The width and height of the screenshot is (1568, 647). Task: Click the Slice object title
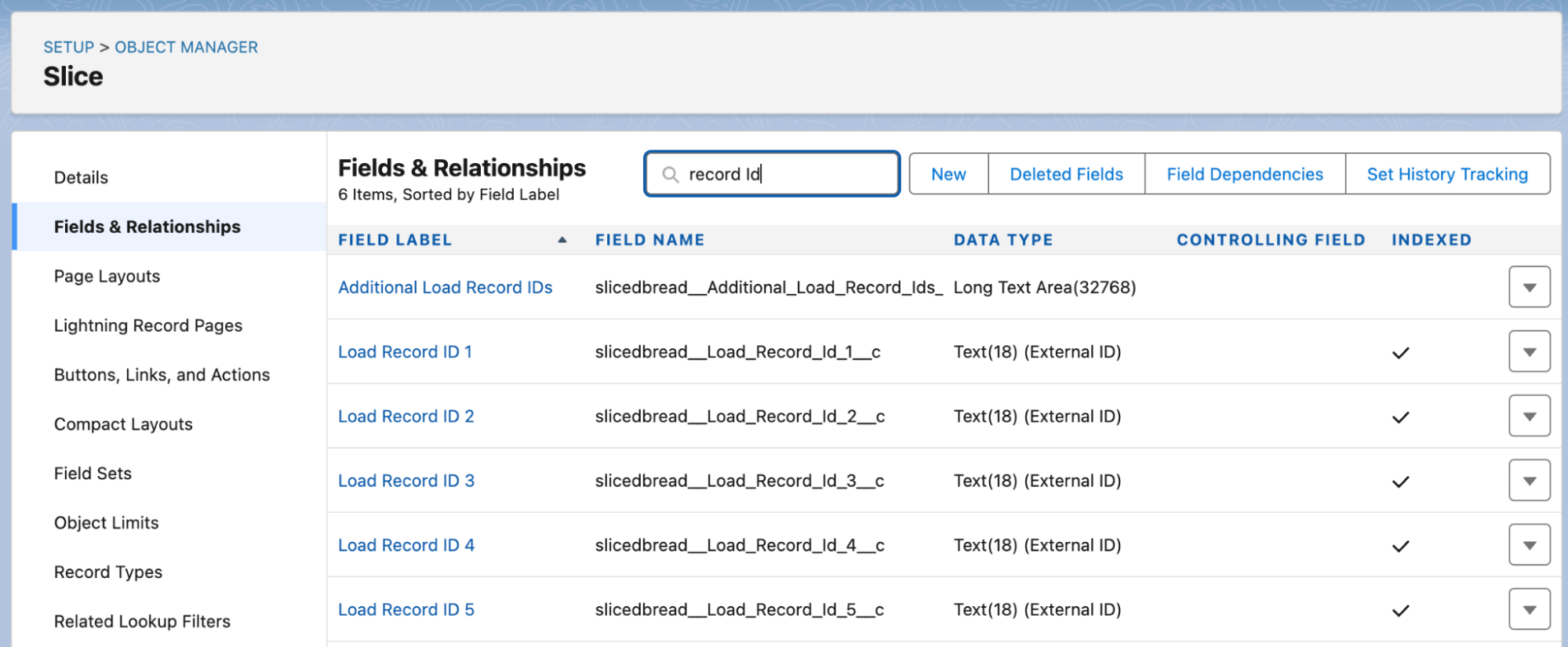pos(73,76)
